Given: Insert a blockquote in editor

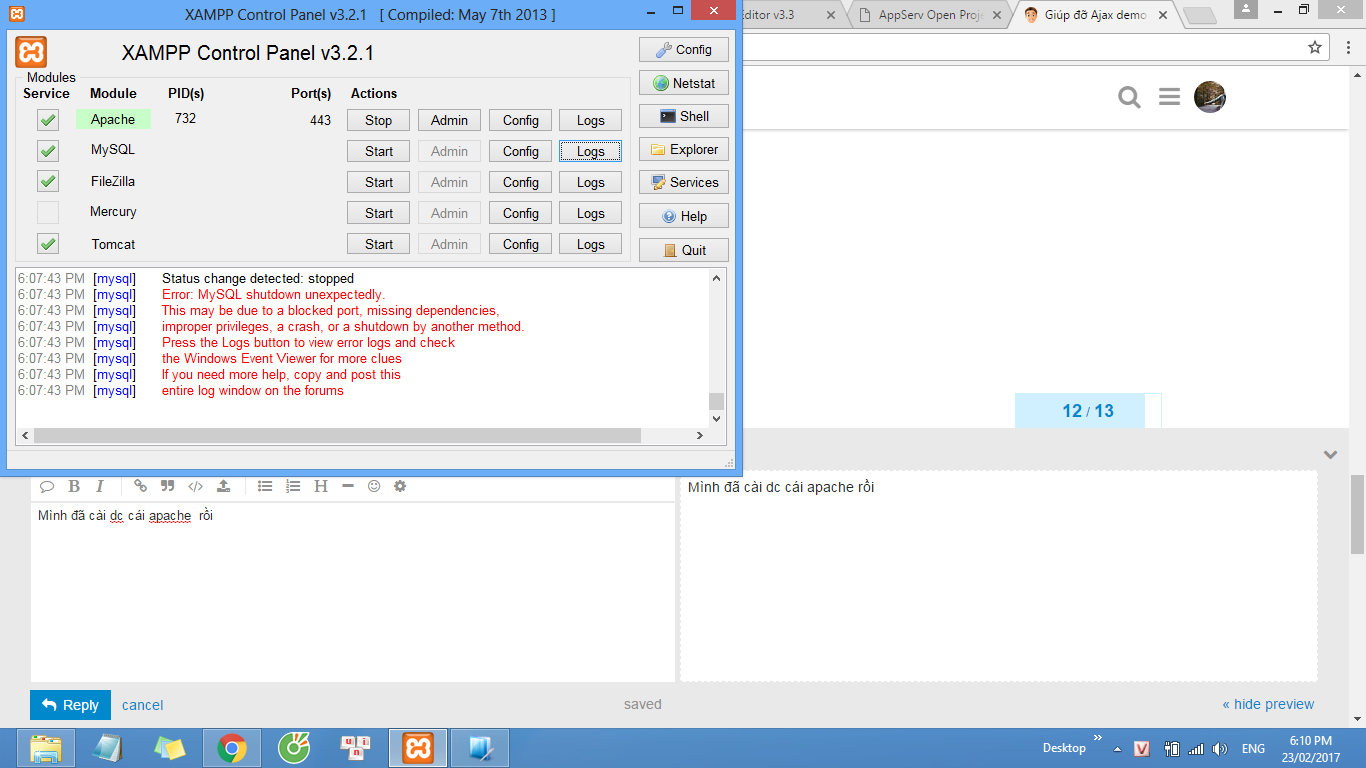Looking at the screenshot, I should pos(168,486).
